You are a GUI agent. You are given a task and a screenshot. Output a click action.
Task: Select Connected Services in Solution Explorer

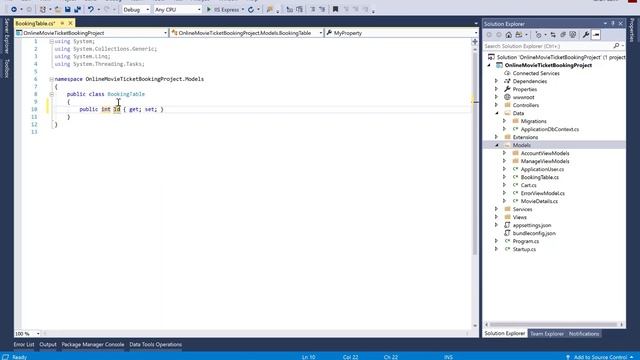point(536,73)
